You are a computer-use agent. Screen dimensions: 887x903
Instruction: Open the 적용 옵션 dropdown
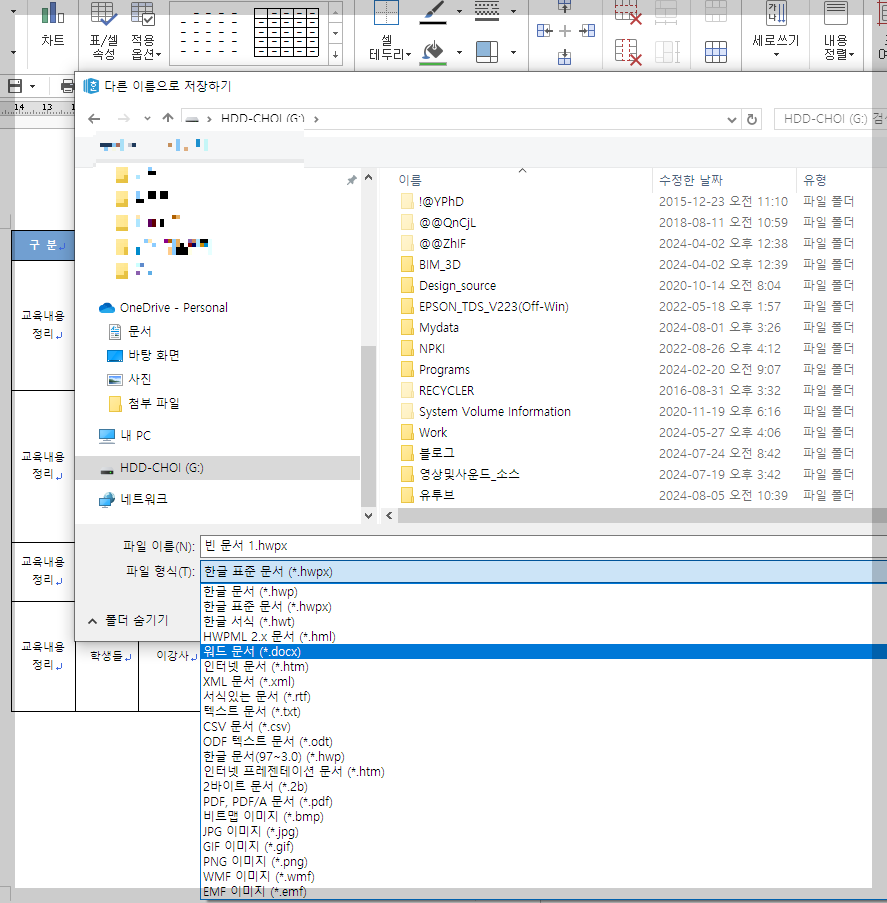point(145,30)
